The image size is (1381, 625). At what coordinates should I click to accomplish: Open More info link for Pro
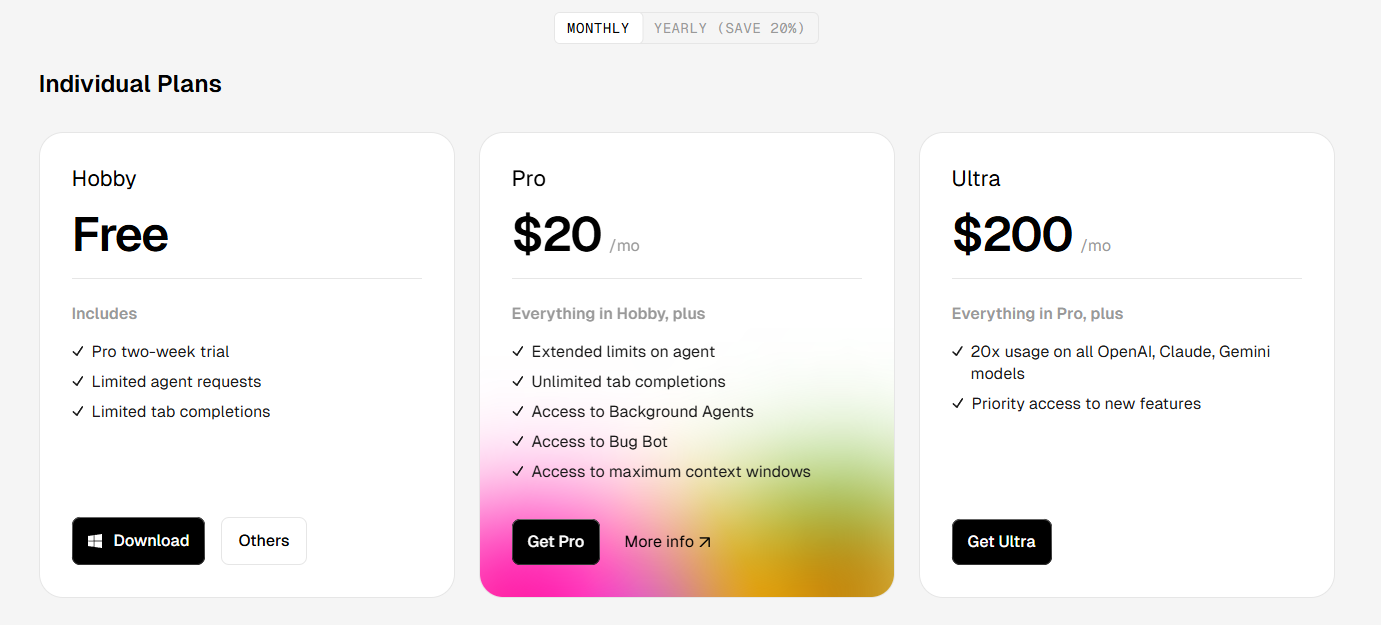point(668,542)
